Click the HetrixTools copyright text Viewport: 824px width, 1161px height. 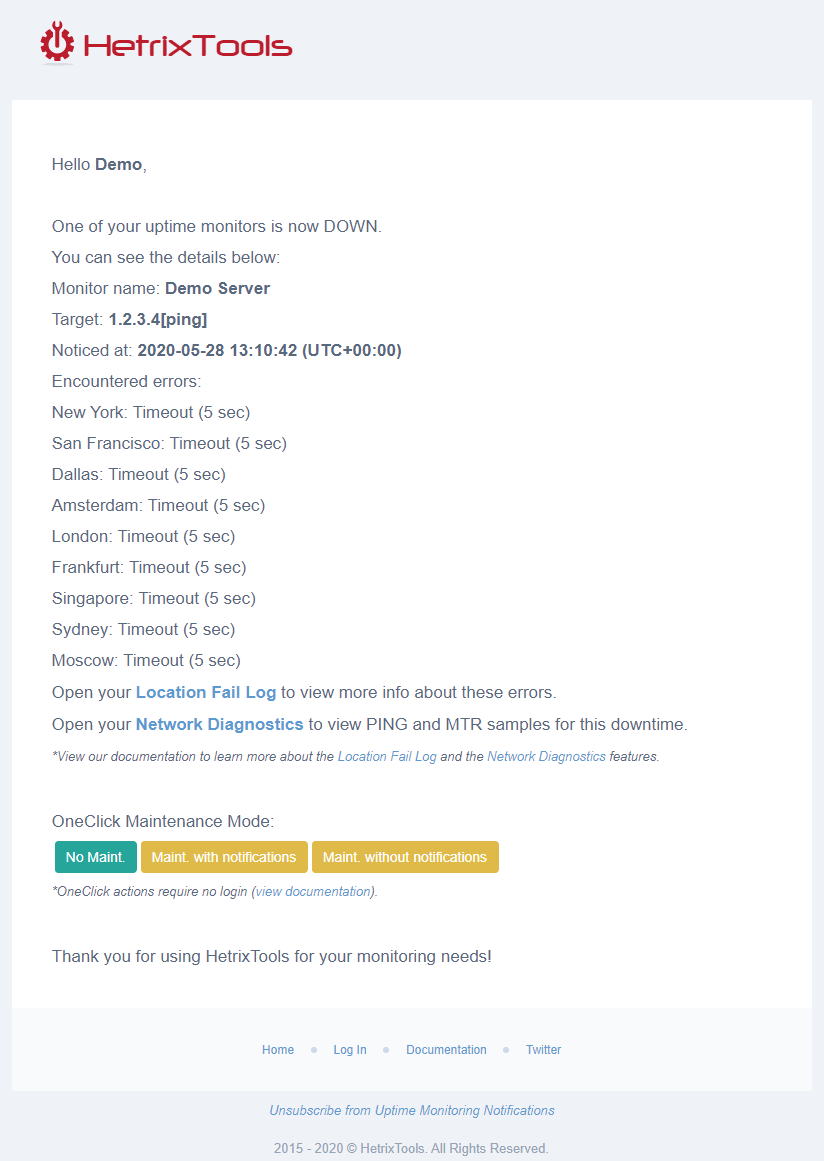(411, 1148)
